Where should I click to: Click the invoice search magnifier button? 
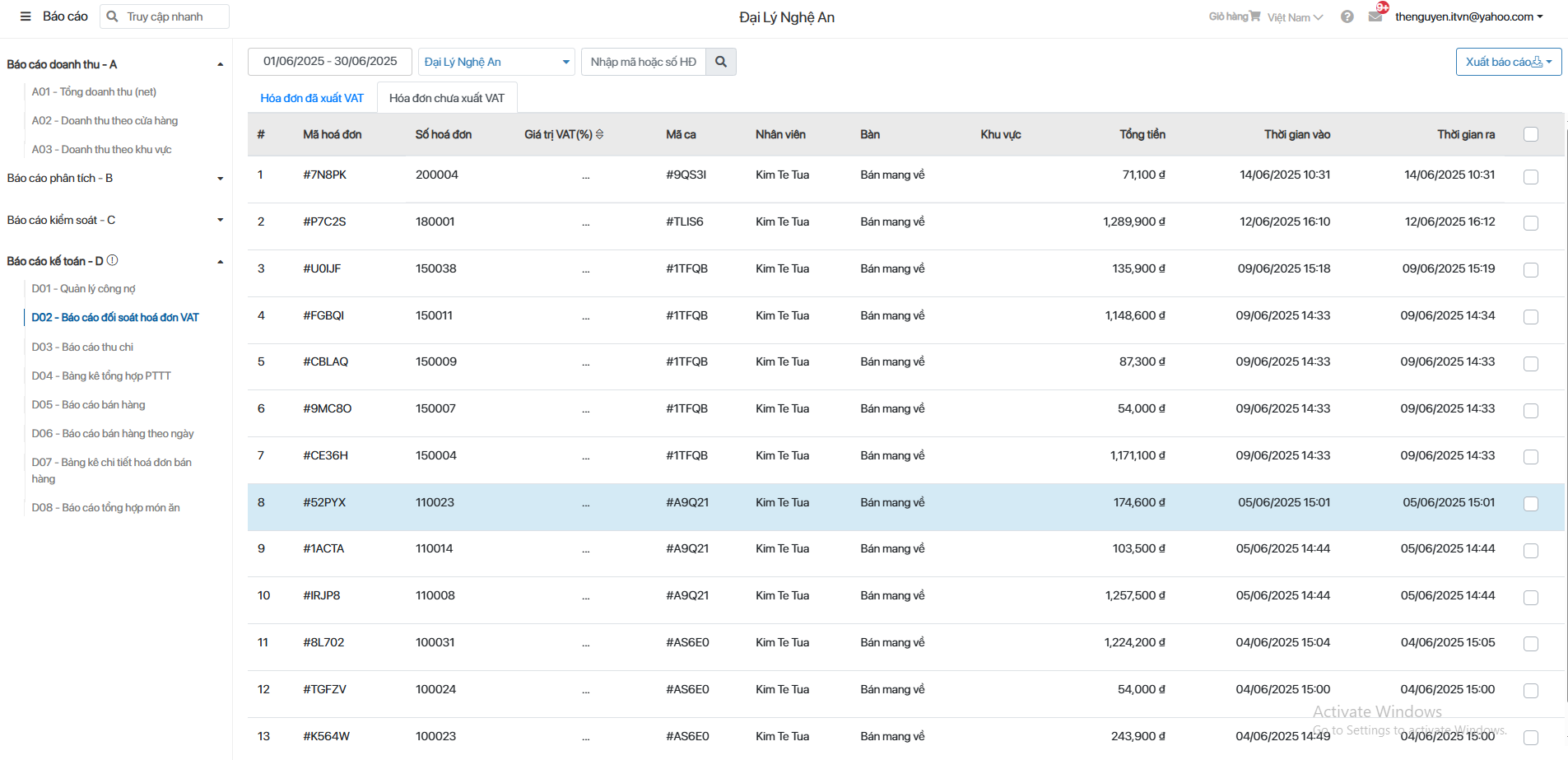coord(721,62)
